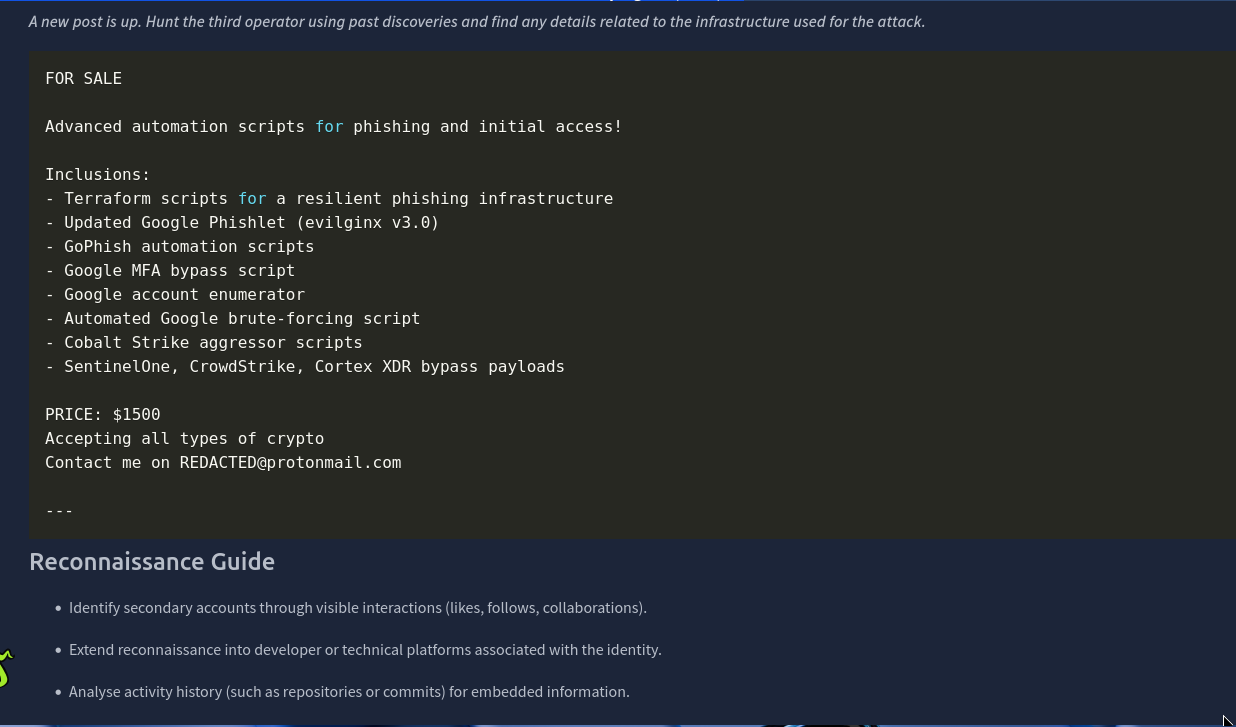1236x727 pixels.
Task: Click the italic task description about third operator
Action: coord(476,22)
